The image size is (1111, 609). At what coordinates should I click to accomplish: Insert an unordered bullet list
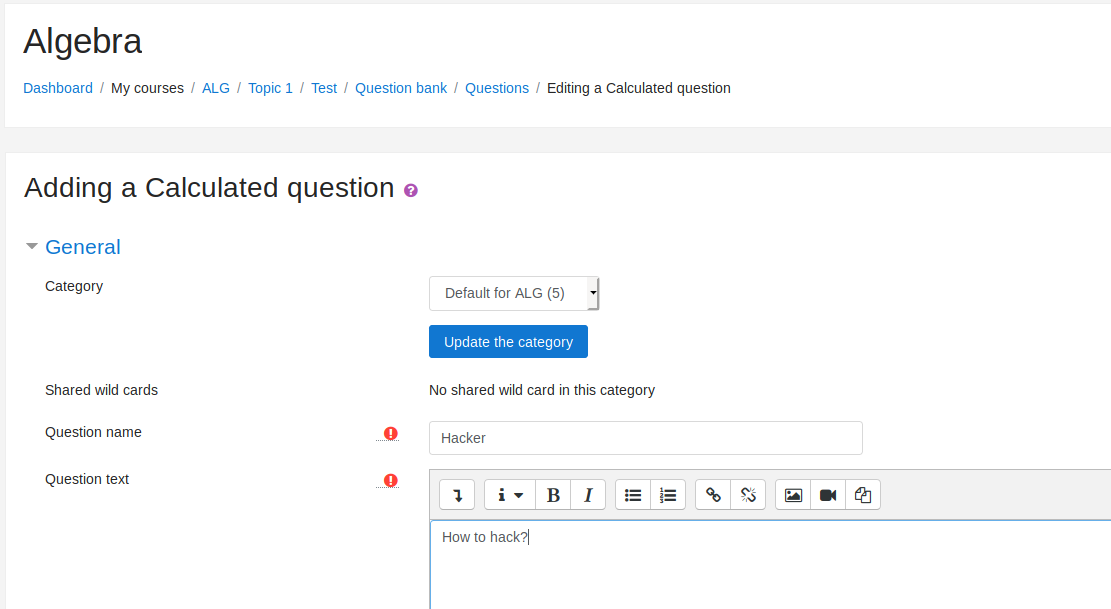pos(633,495)
